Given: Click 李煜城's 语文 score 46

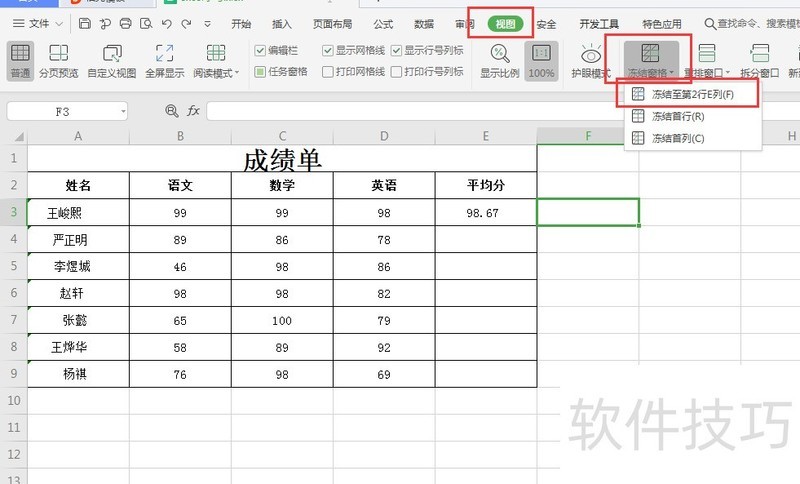Looking at the screenshot, I should click(x=180, y=266).
